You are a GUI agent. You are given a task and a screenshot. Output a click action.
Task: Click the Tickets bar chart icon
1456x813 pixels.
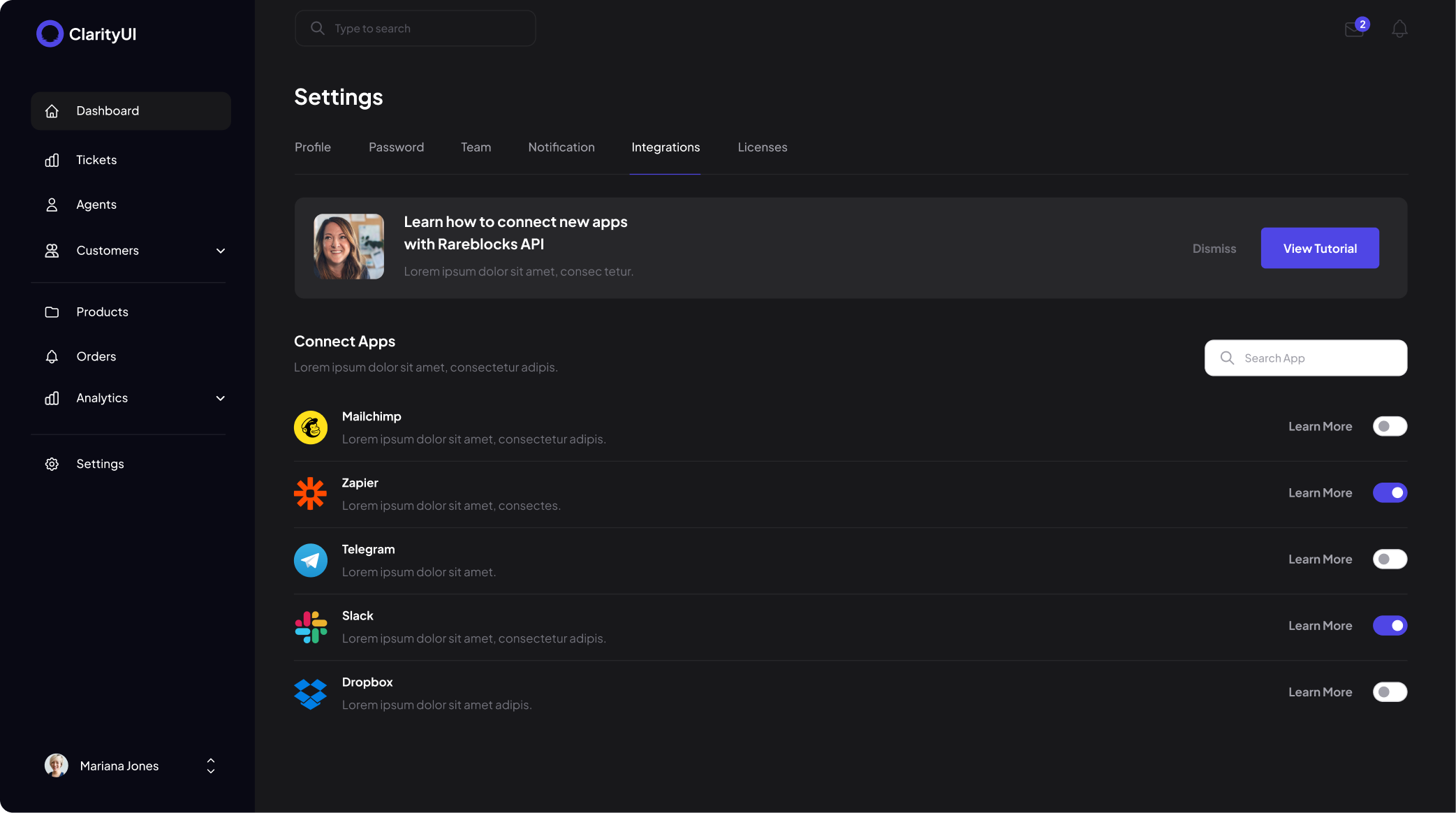pyautogui.click(x=52, y=160)
